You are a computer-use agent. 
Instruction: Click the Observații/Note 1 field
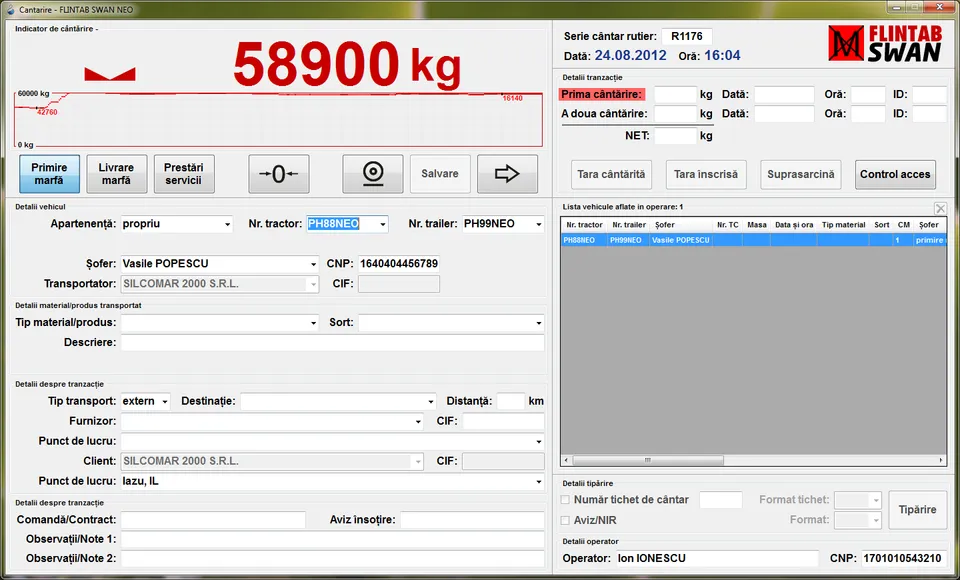click(332, 540)
